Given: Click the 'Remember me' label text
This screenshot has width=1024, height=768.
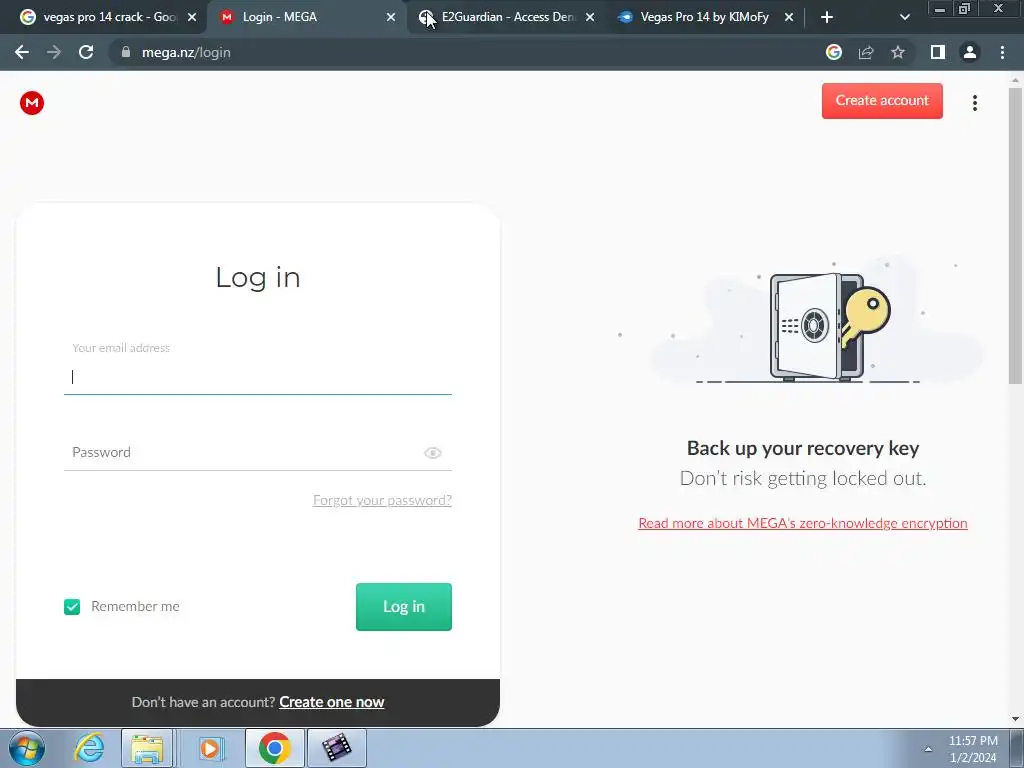Looking at the screenshot, I should coord(135,607).
